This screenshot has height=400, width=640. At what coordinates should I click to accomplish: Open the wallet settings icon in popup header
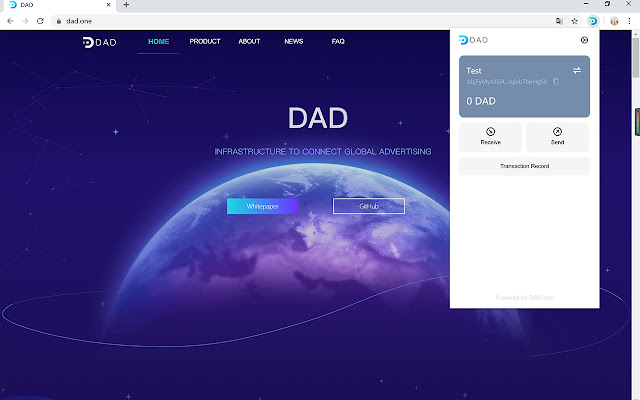[x=584, y=40]
